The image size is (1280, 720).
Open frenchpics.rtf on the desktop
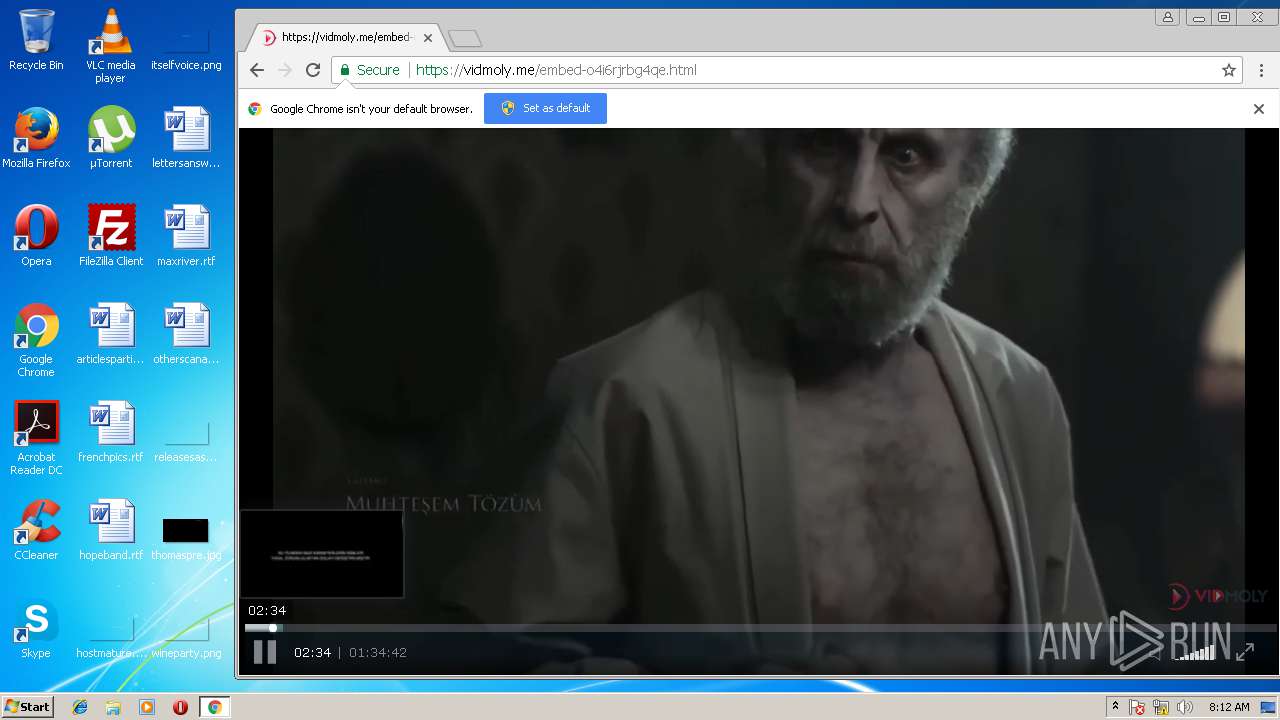(111, 432)
